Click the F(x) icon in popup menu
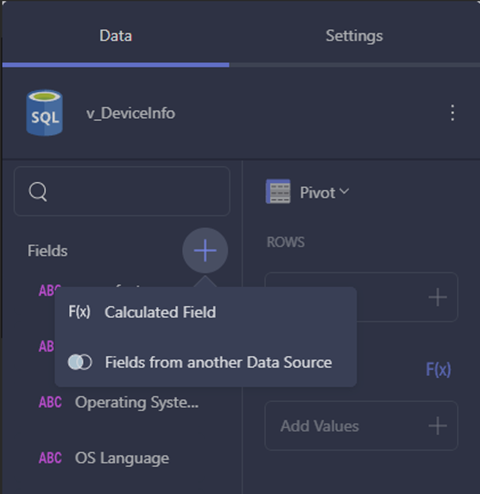480x494 pixels. click(79, 312)
